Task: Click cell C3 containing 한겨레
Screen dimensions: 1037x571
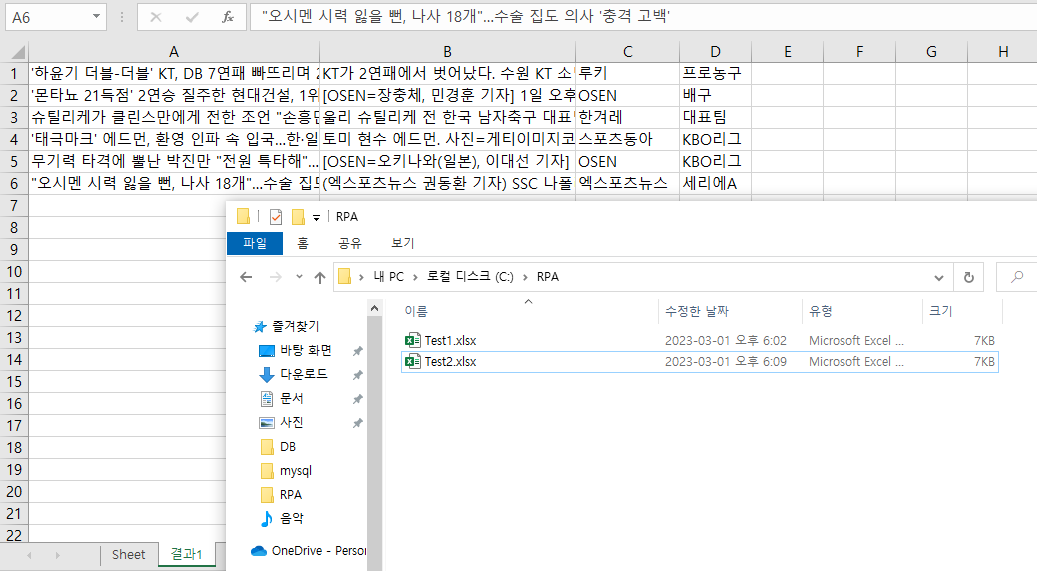Action: pyautogui.click(x=628, y=117)
